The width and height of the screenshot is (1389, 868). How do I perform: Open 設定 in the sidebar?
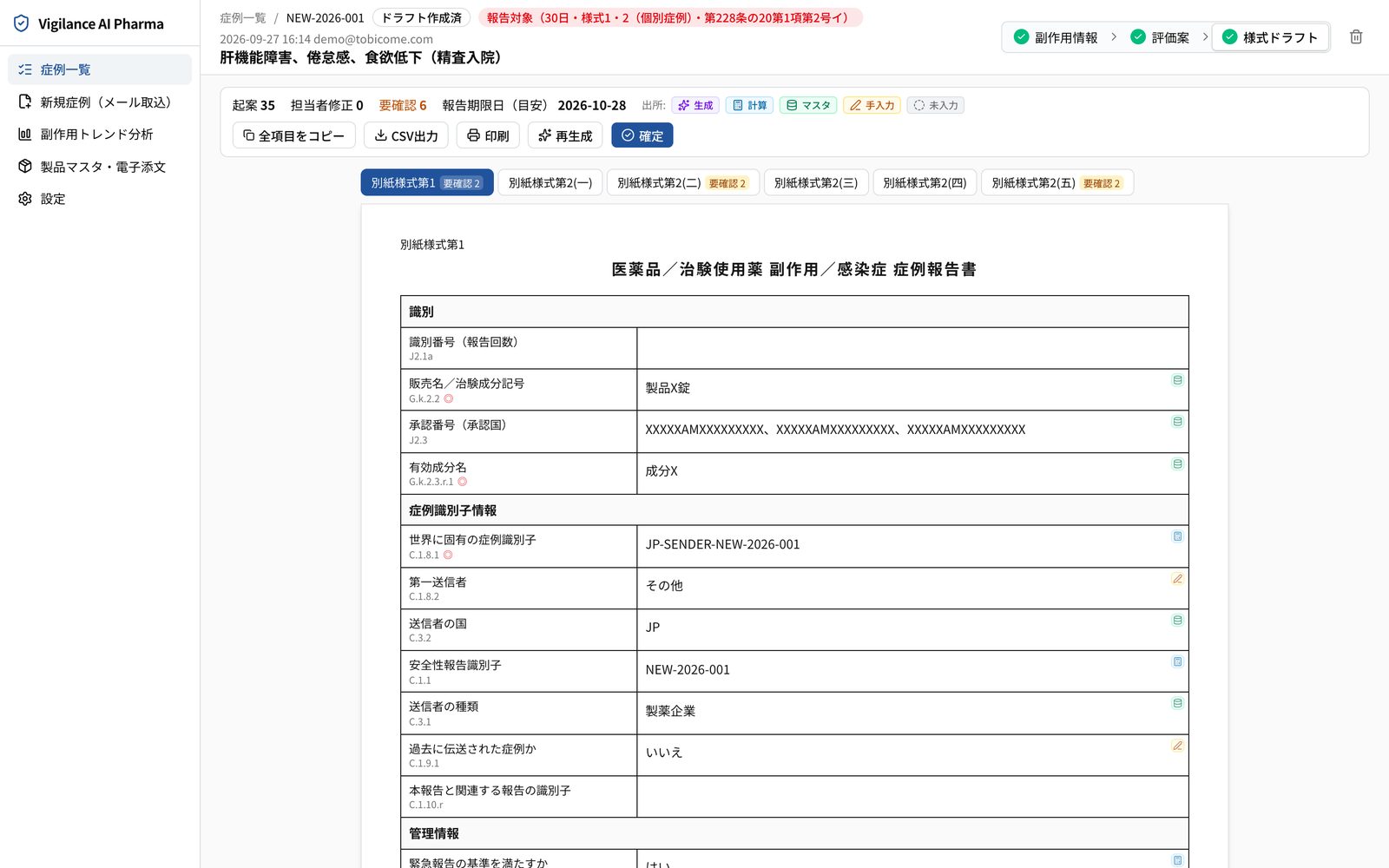pyautogui.click(x=100, y=199)
